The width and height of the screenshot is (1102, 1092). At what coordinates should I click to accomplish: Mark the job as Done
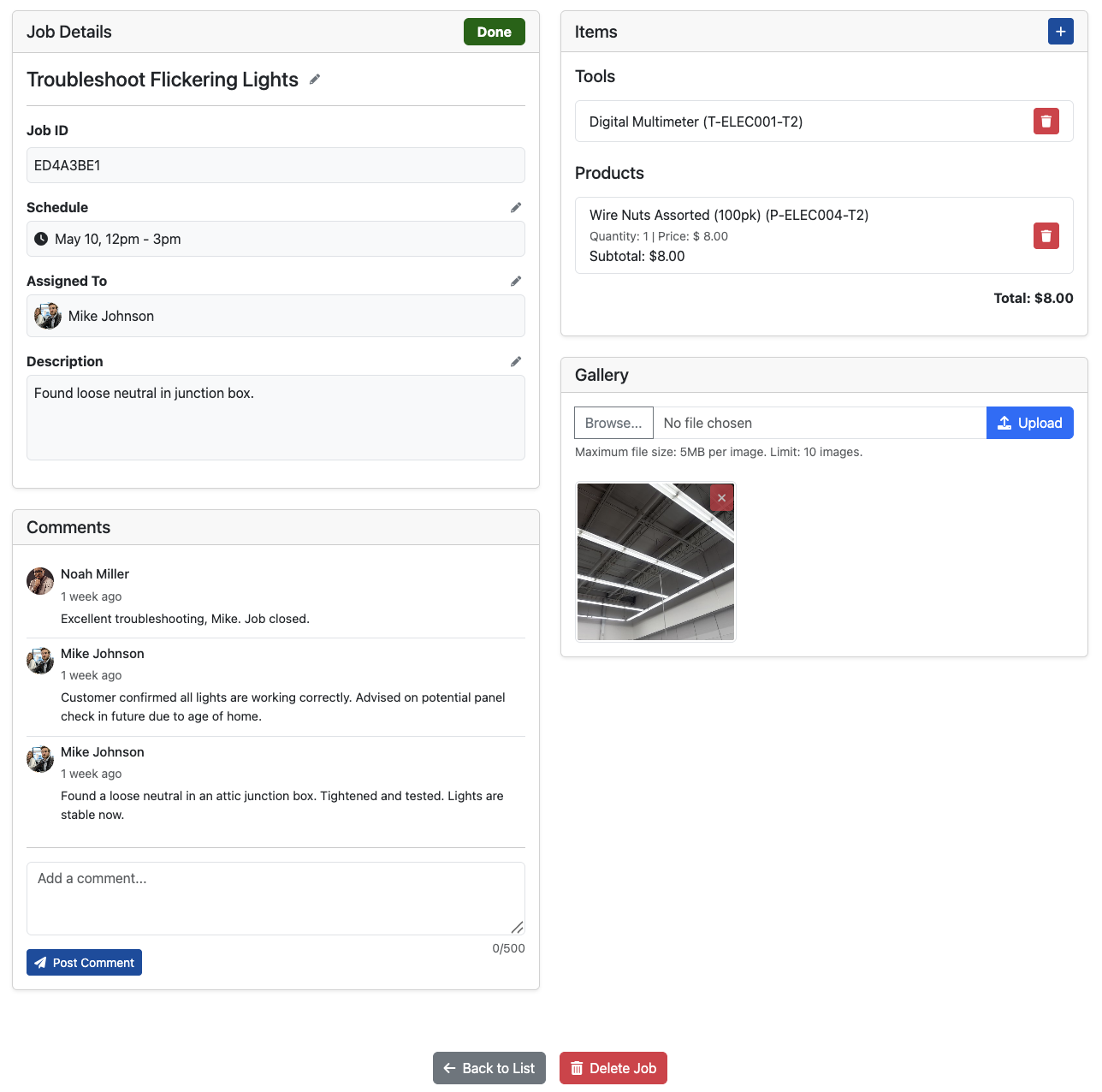click(x=494, y=32)
